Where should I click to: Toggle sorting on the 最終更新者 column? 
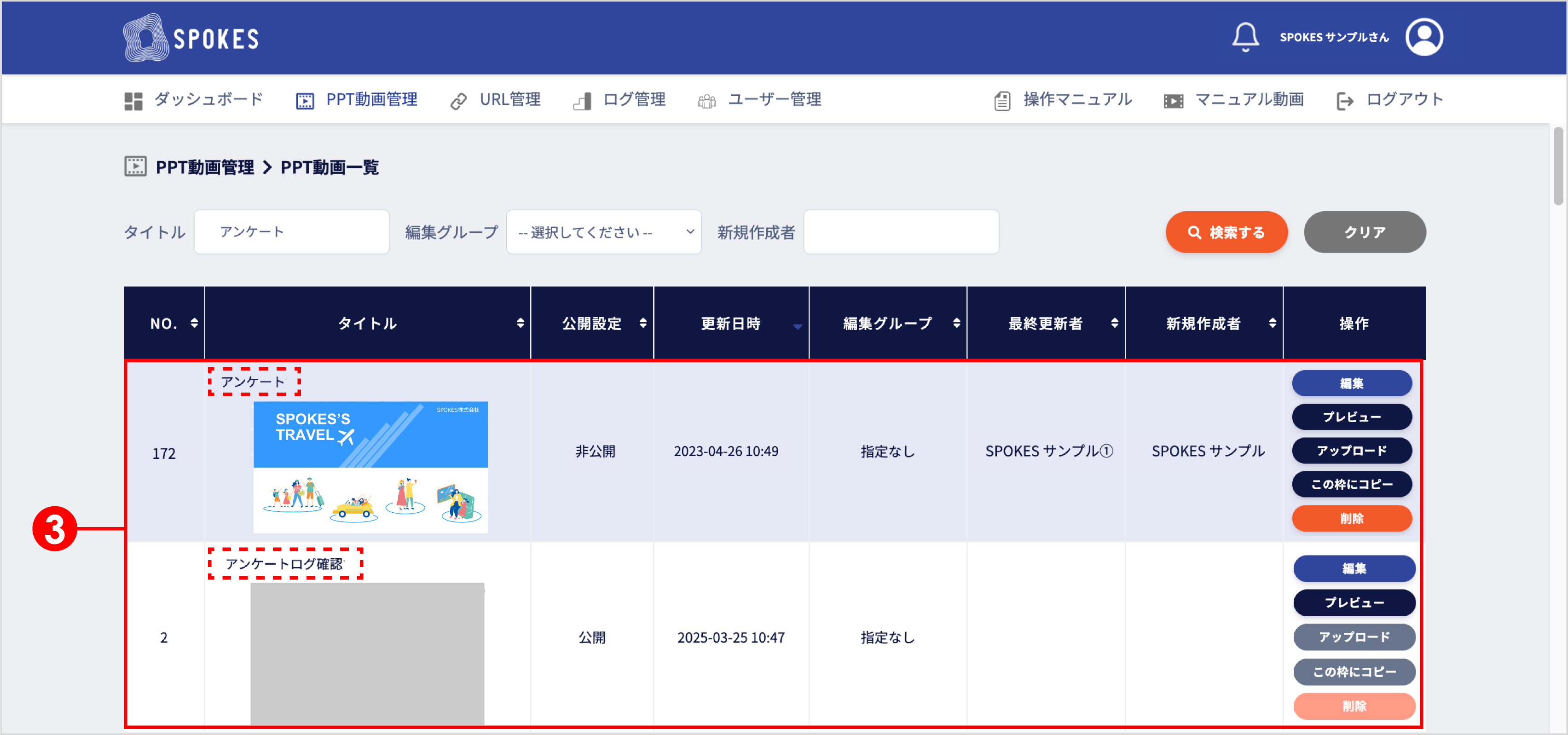[x=1115, y=324]
